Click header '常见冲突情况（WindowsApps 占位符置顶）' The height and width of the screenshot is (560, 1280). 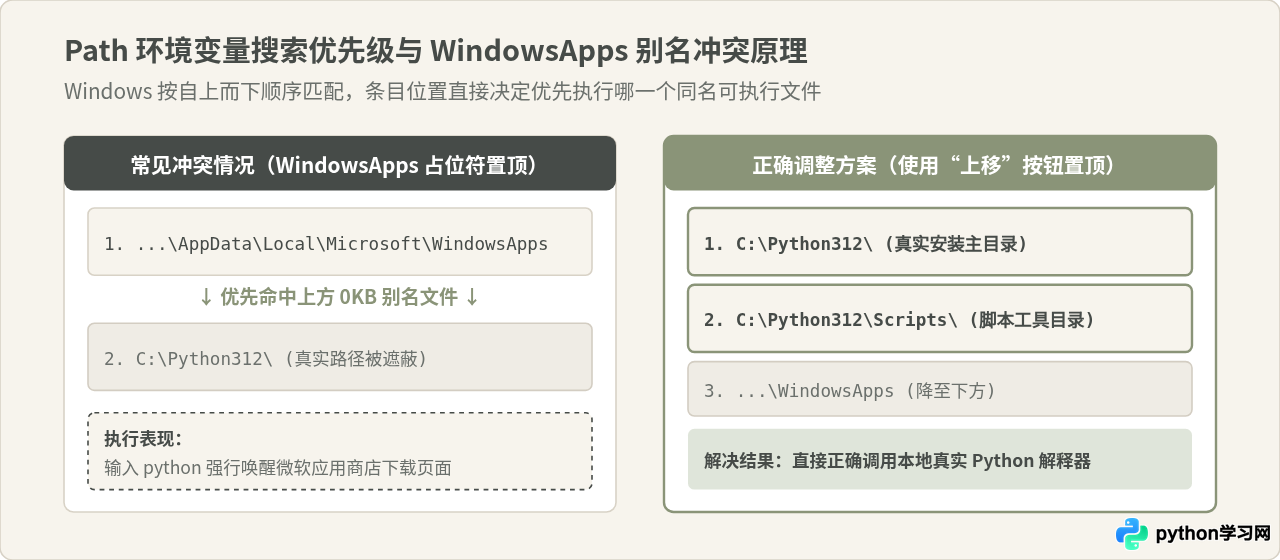point(340,163)
